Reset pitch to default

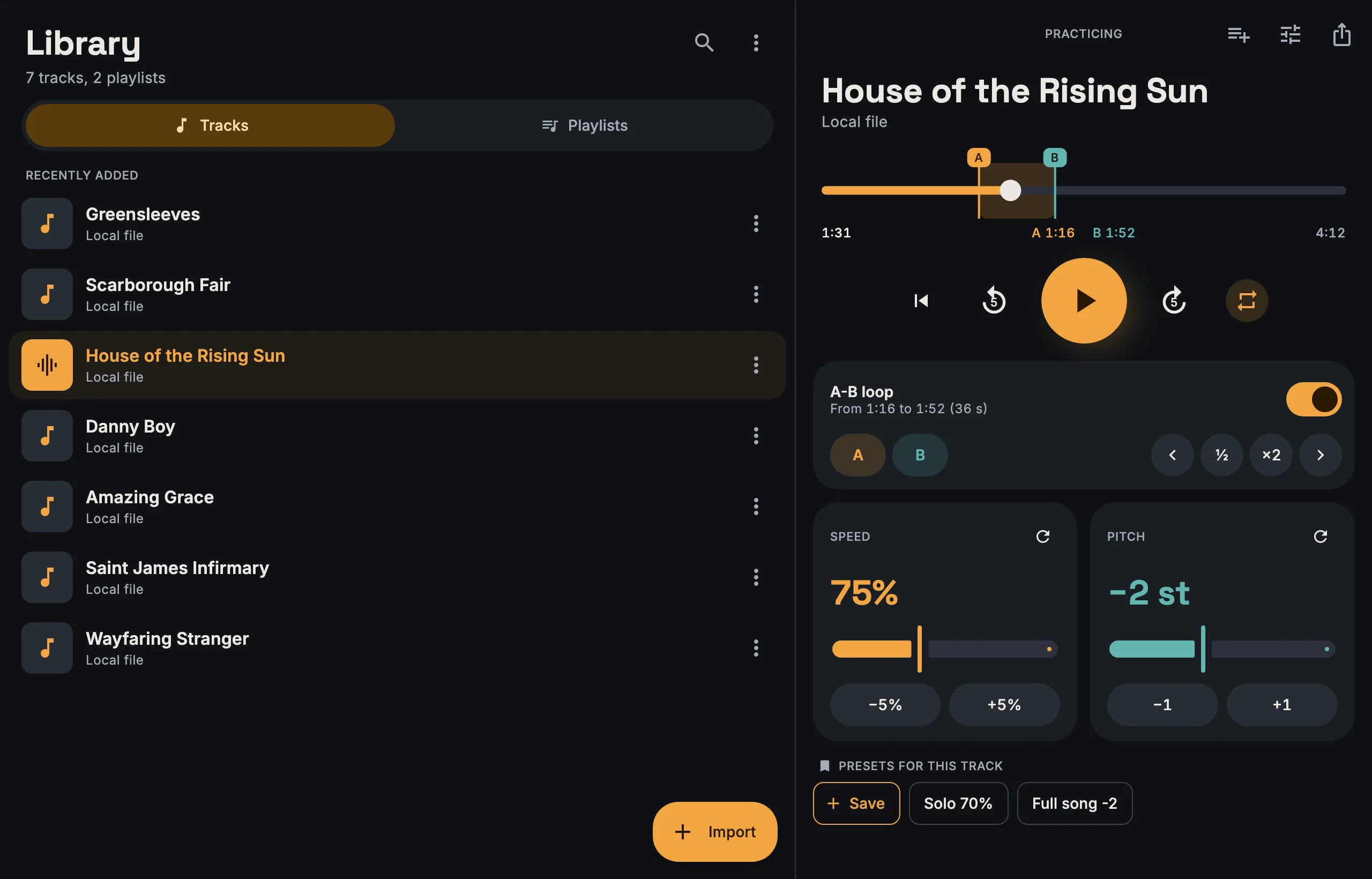pyautogui.click(x=1320, y=537)
